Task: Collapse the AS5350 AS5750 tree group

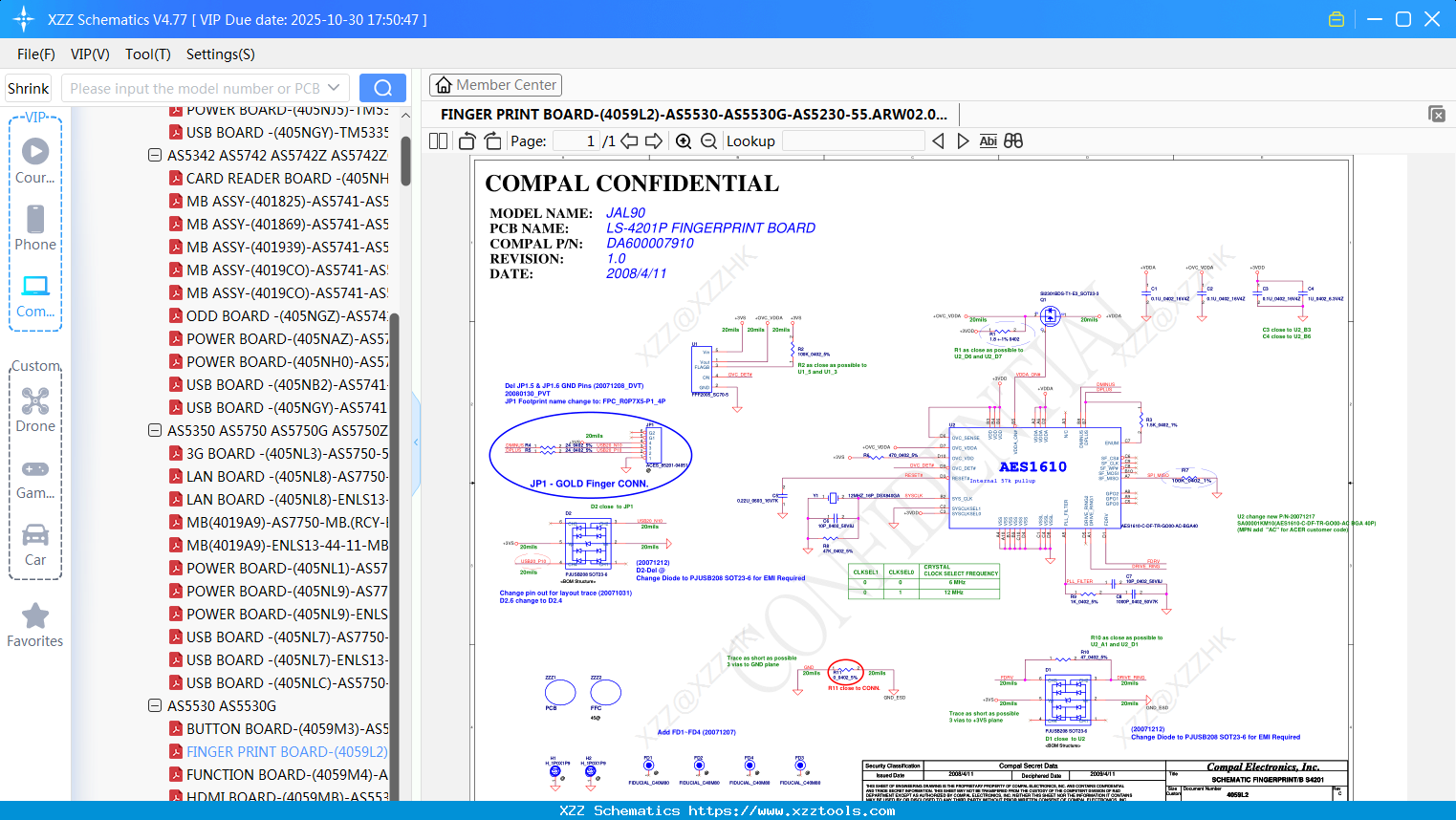Action: [155, 430]
